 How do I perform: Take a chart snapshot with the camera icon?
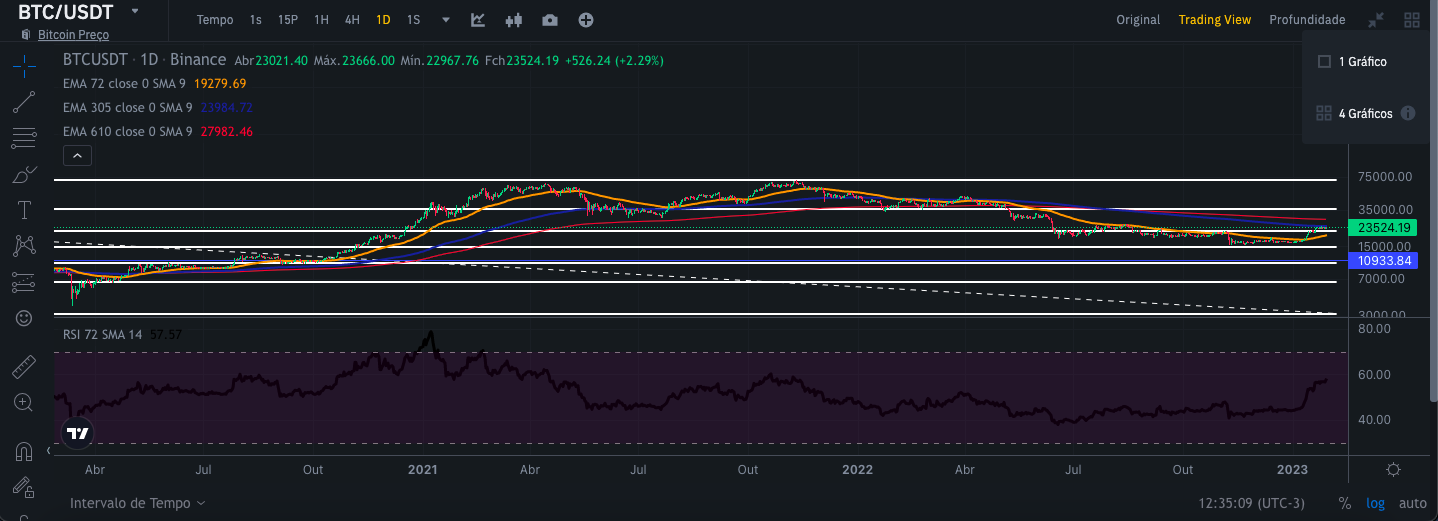click(x=550, y=20)
